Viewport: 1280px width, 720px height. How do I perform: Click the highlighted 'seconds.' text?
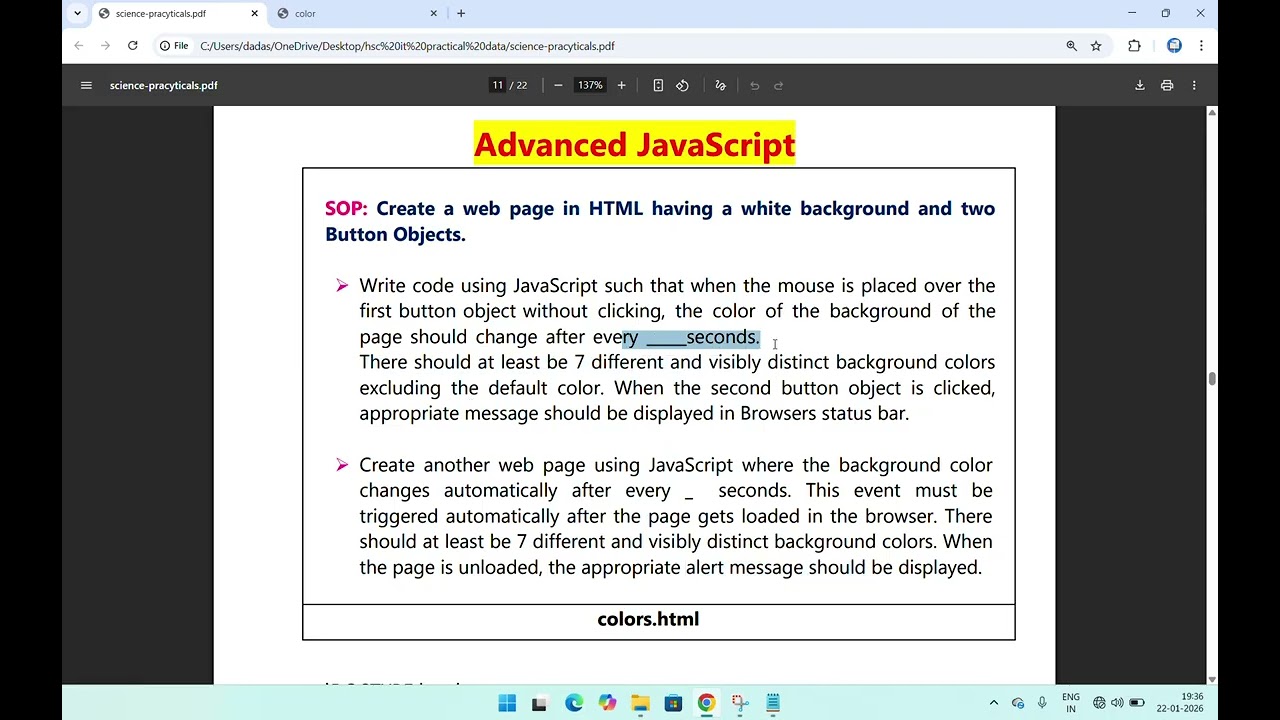click(723, 337)
